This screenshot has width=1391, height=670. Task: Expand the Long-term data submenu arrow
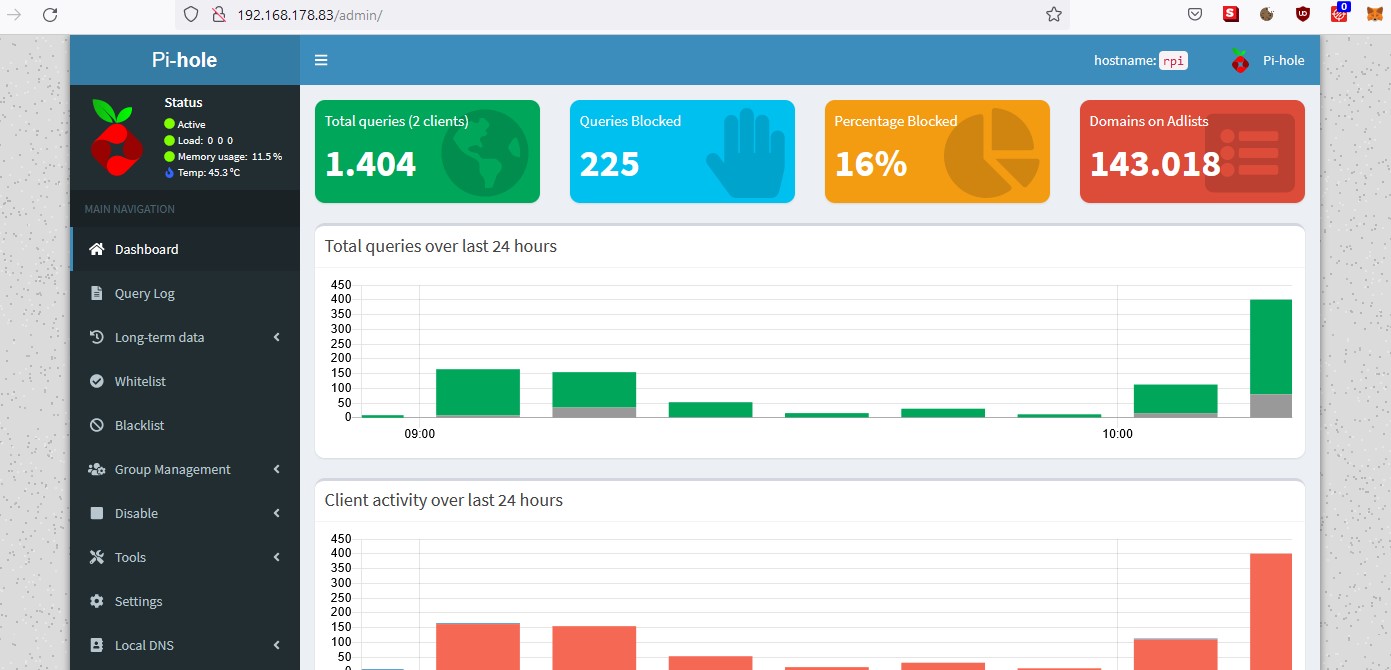click(276, 337)
